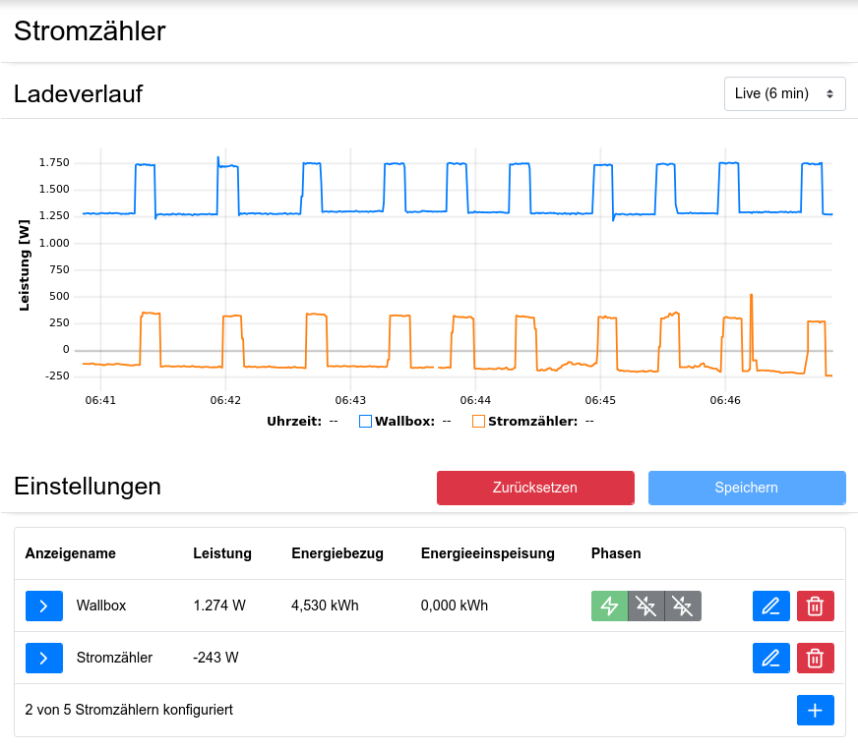This screenshot has height=750, width=858.
Task: Save settings with Speichern button
Action: [x=746, y=488]
